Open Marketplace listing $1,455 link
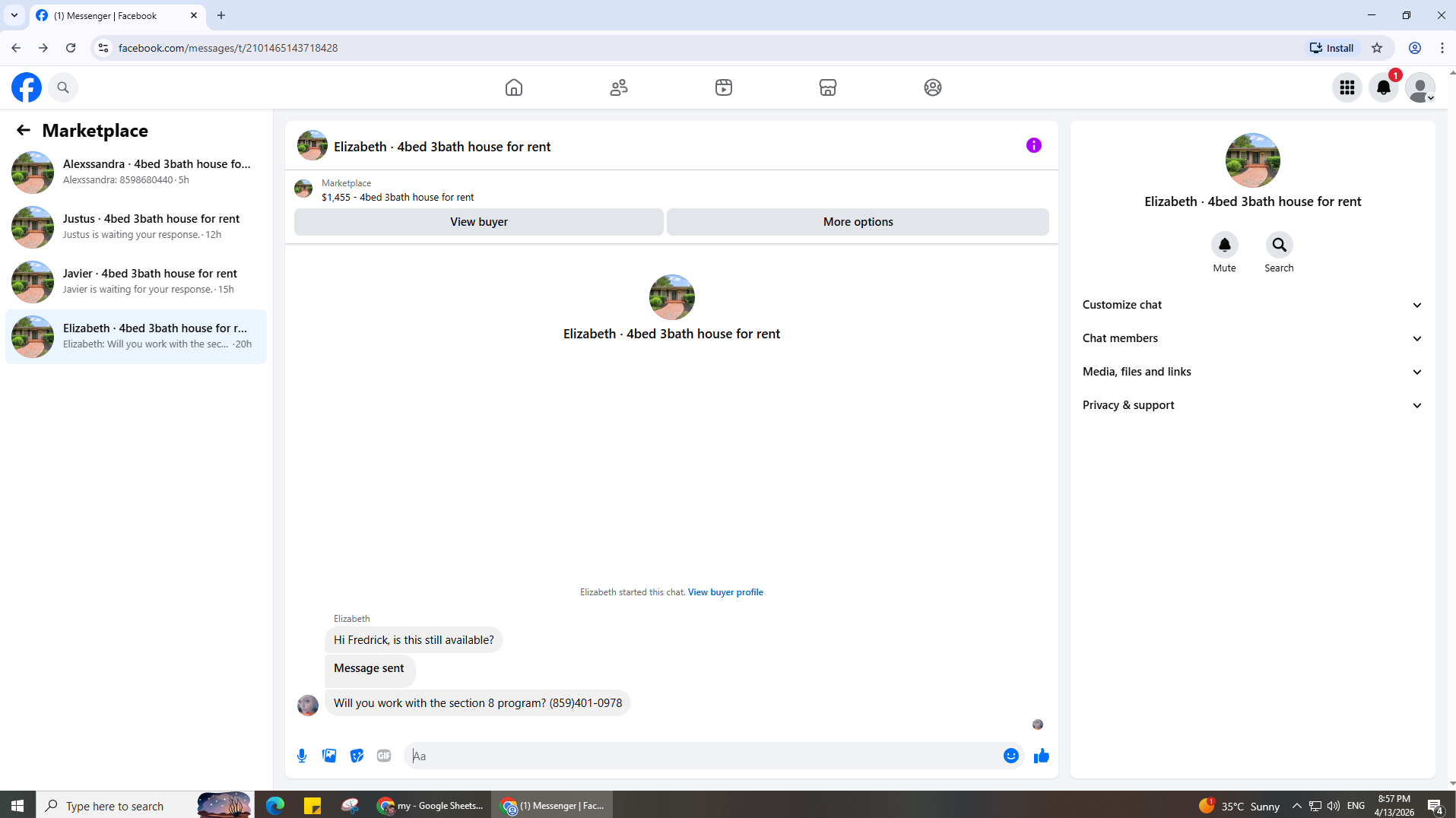This screenshot has width=1456, height=818. coord(398,198)
